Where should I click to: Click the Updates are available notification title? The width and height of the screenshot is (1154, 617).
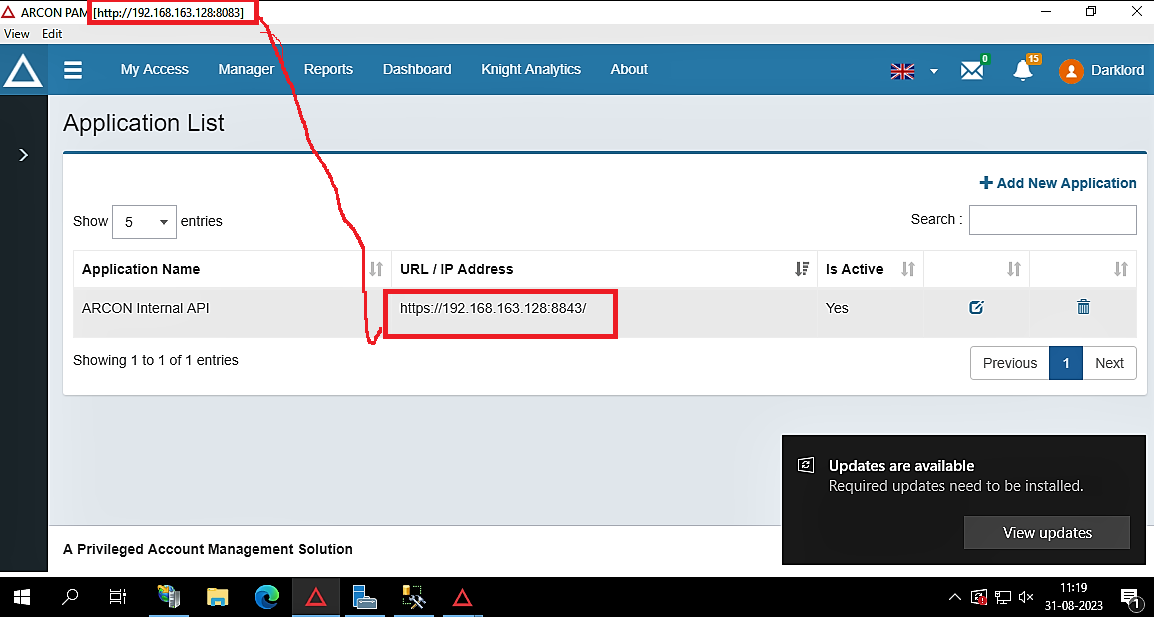click(902, 465)
